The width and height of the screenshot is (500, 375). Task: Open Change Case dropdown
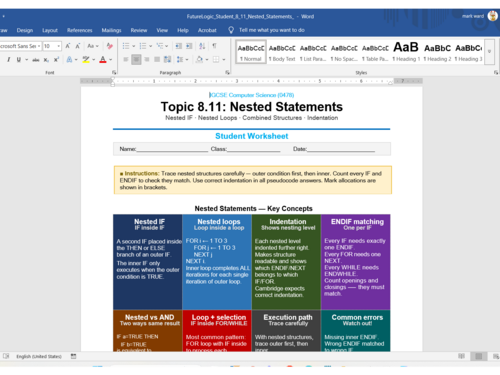93,46
